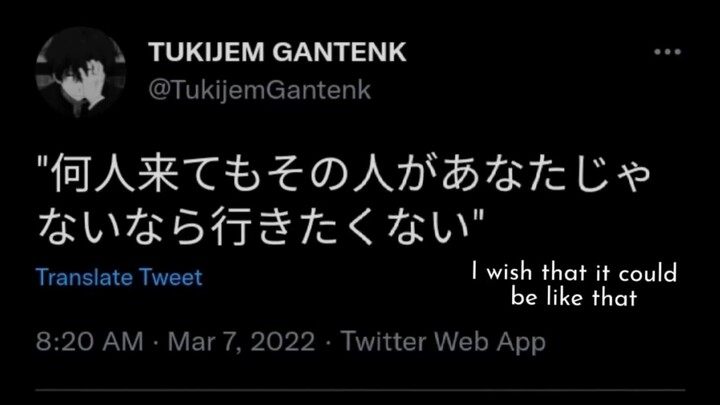The width and height of the screenshot is (720, 405).
Task: Click the Translate Tweet link
Action: 119,277
